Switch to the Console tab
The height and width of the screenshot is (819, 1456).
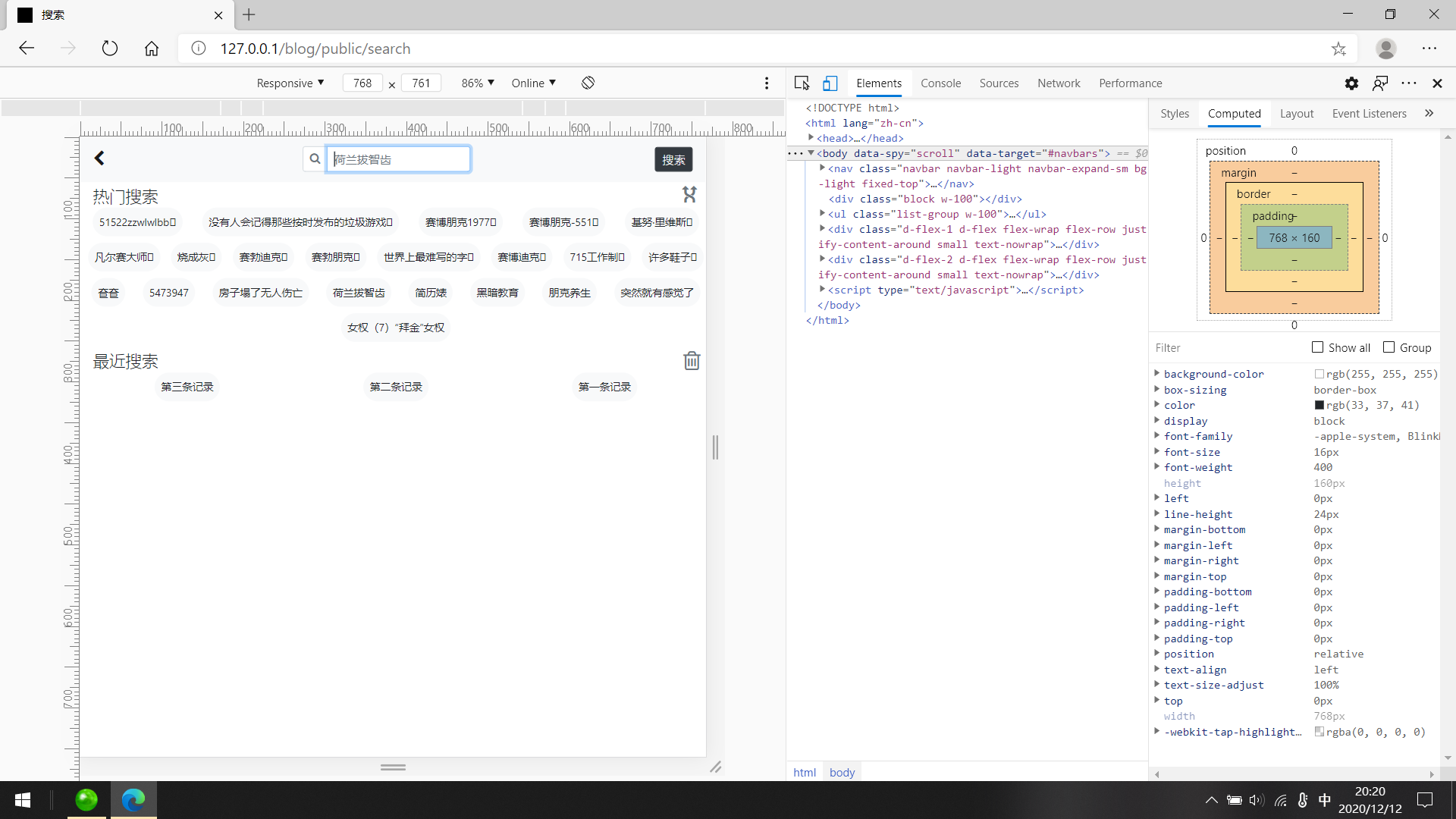[x=940, y=83]
